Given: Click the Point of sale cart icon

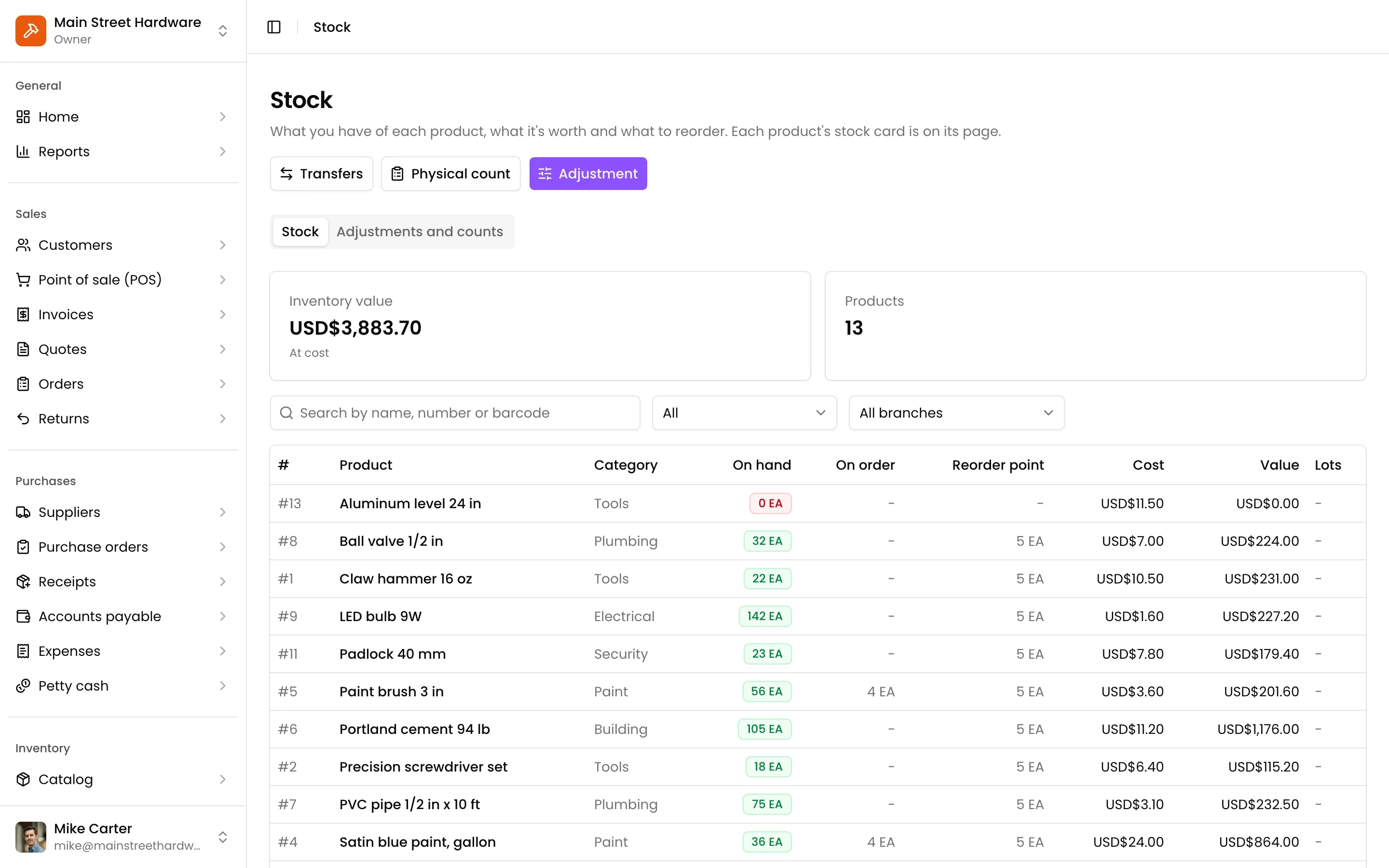Looking at the screenshot, I should (23, 280).
